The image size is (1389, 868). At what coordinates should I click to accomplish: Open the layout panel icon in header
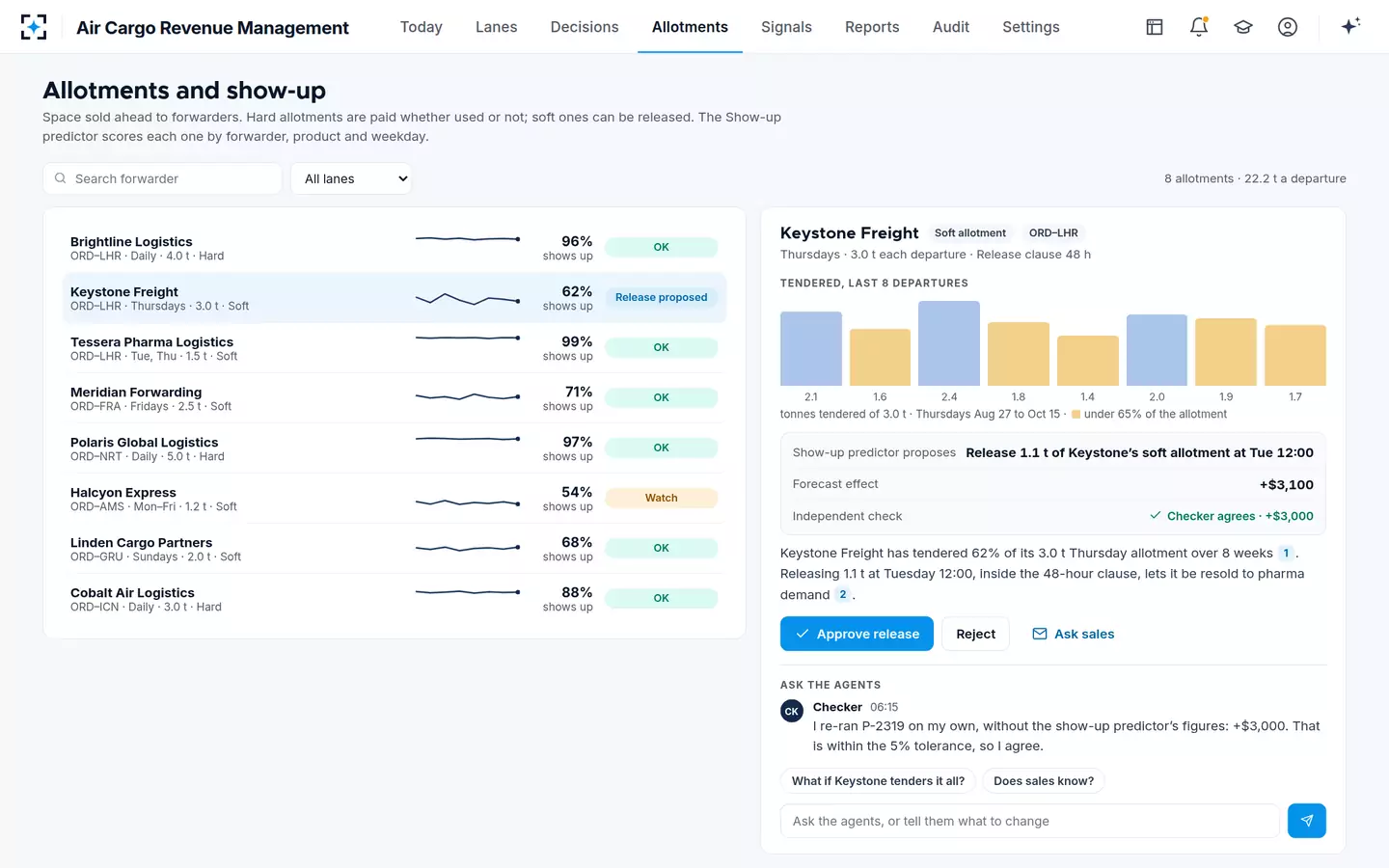tap(1155, 27)
